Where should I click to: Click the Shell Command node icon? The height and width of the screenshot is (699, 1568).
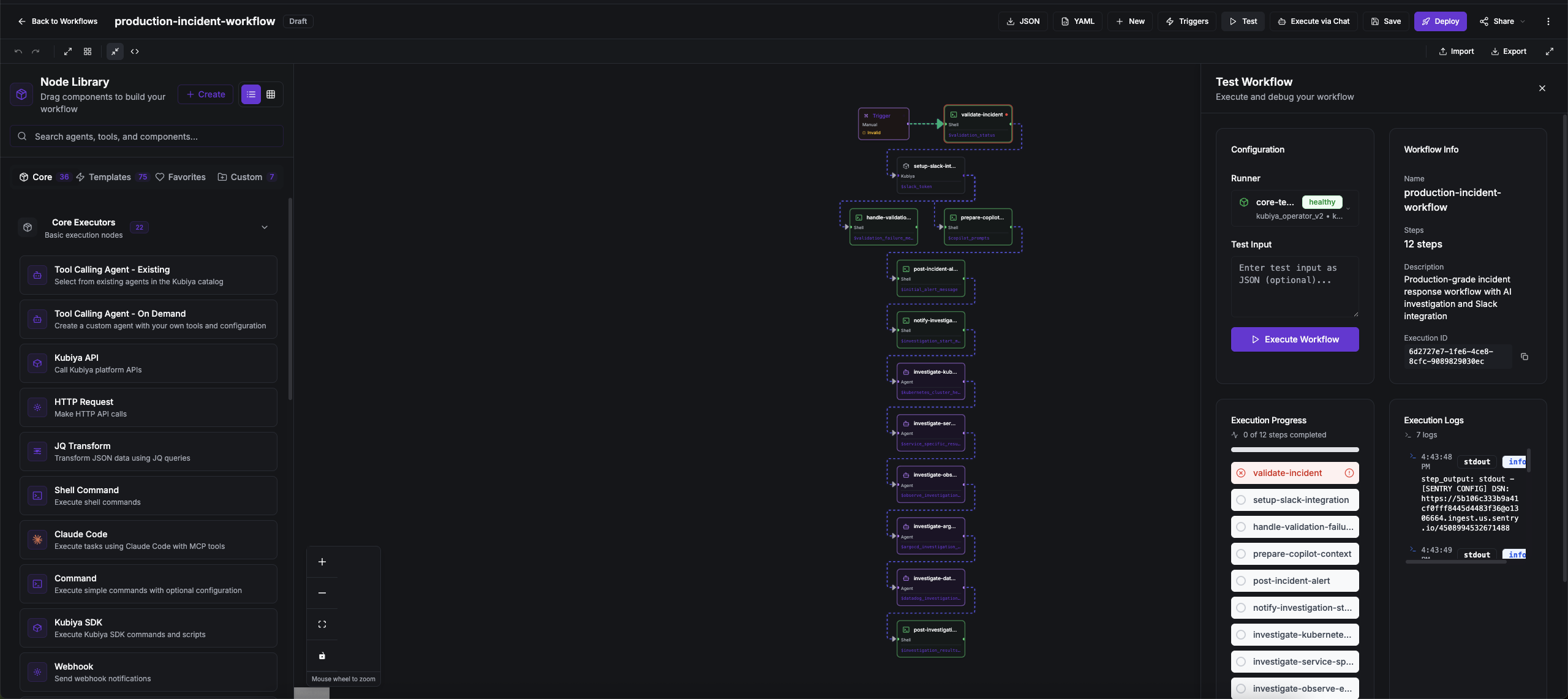click(x=37, y=496)
